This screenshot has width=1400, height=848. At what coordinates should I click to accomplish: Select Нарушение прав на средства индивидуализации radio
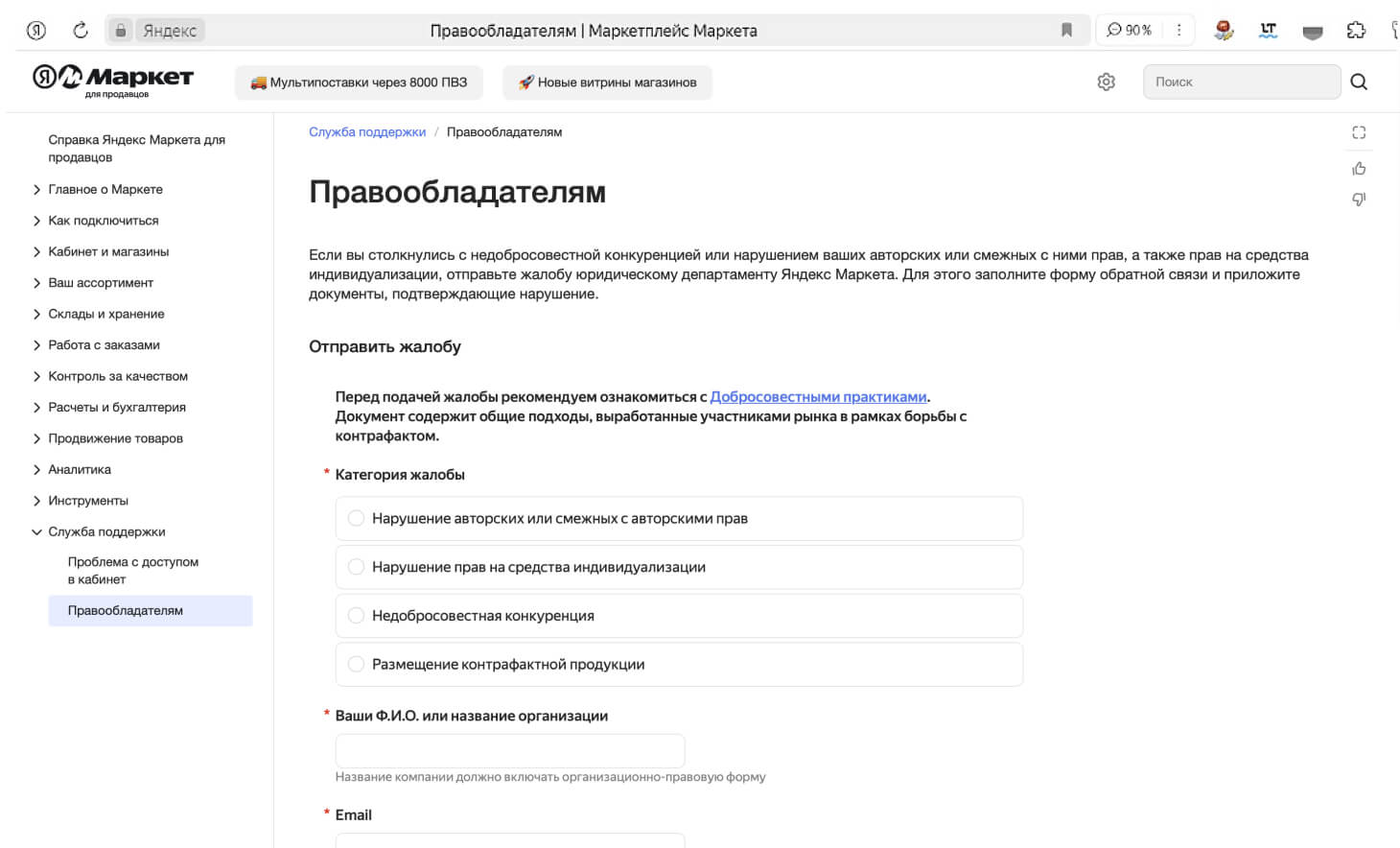(356, 567)
